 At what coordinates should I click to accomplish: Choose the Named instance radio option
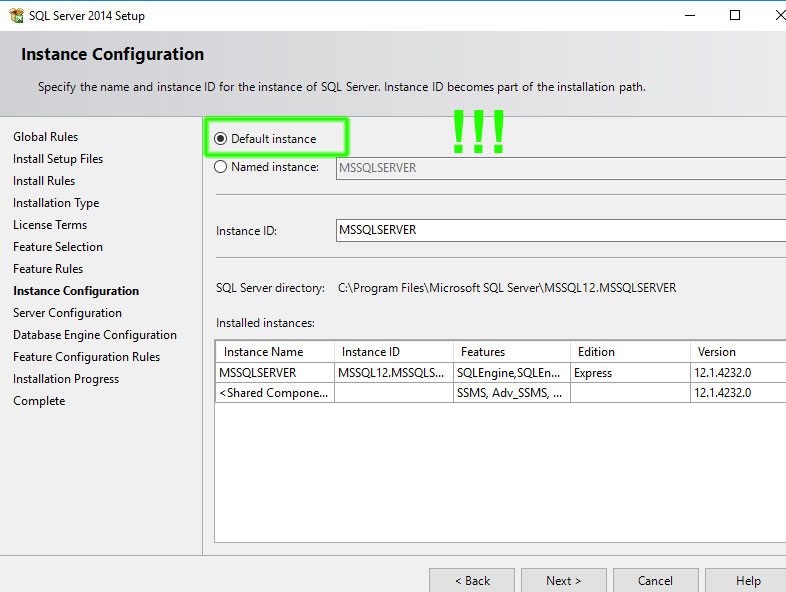tap(221, 167)
